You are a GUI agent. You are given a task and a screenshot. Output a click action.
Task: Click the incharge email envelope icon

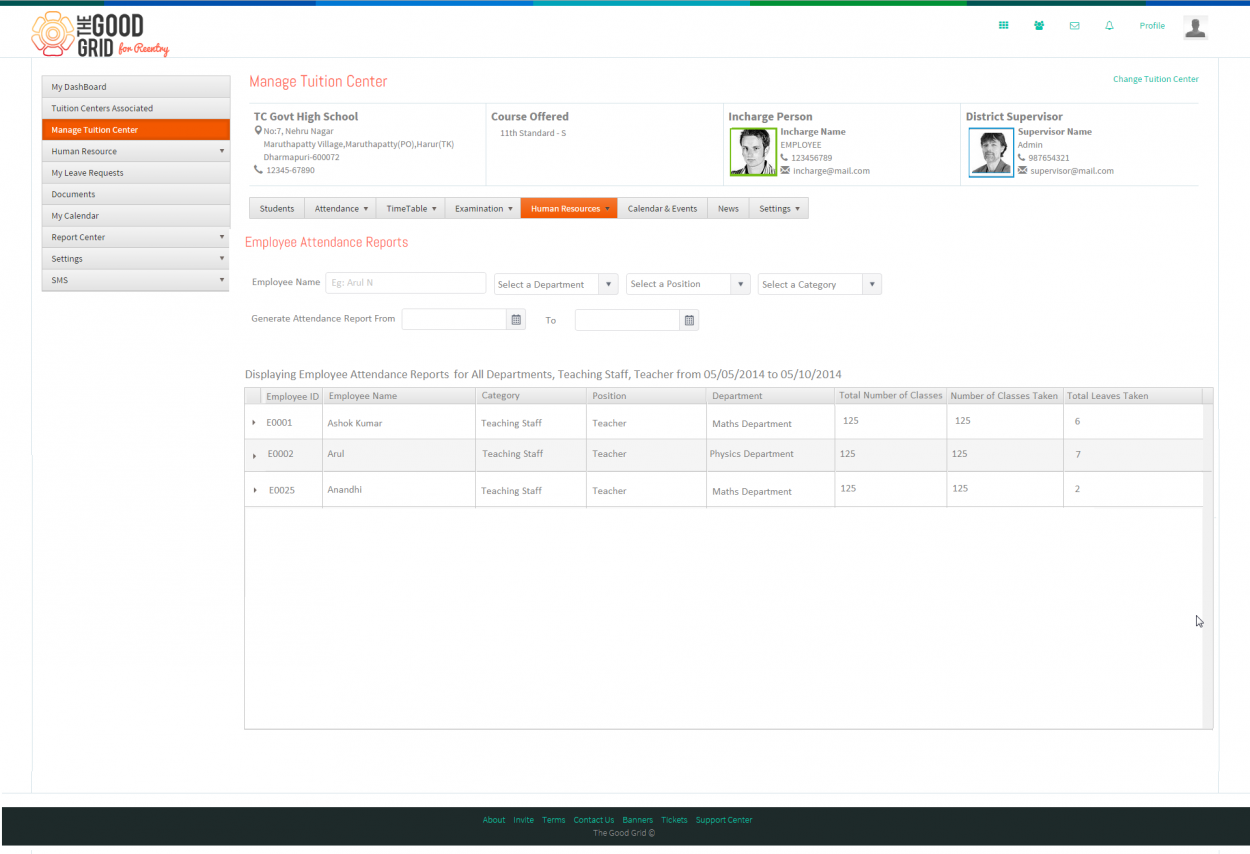pos(785,171)
